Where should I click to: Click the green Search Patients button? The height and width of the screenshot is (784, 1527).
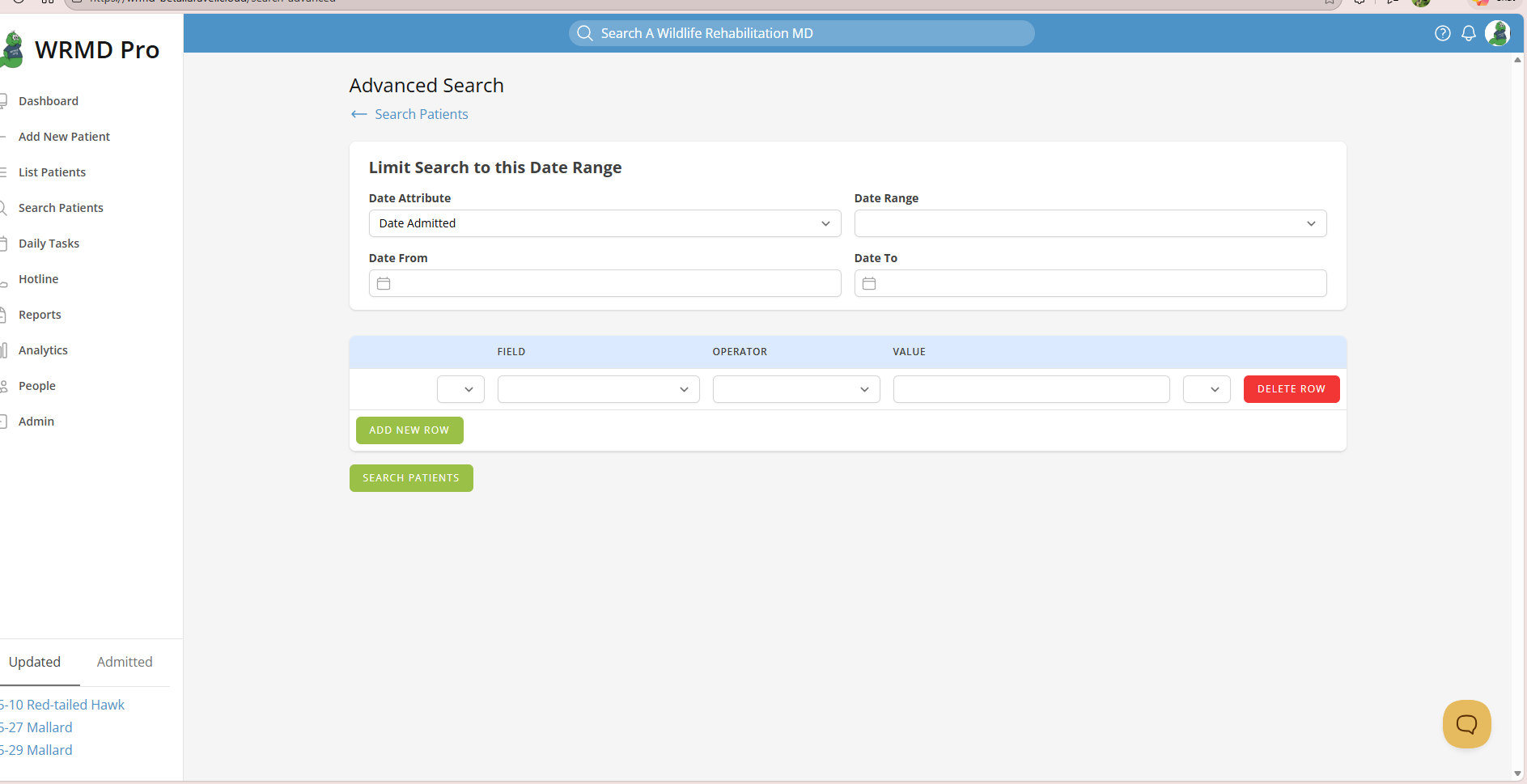tap(411, 478)
